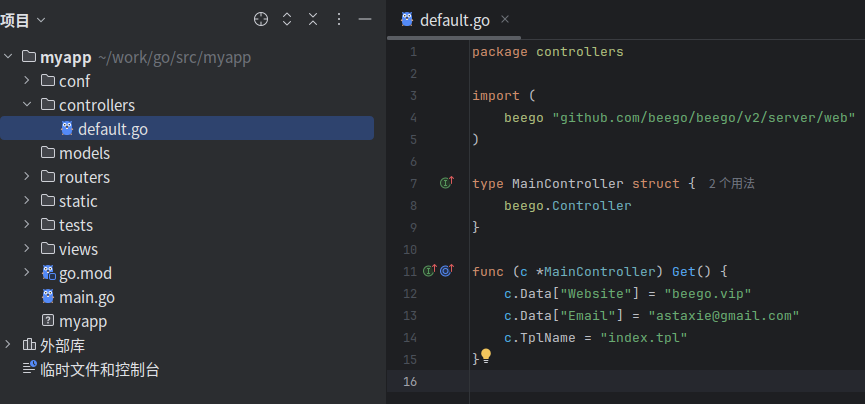Click the conf folder icon

(48, 81)
